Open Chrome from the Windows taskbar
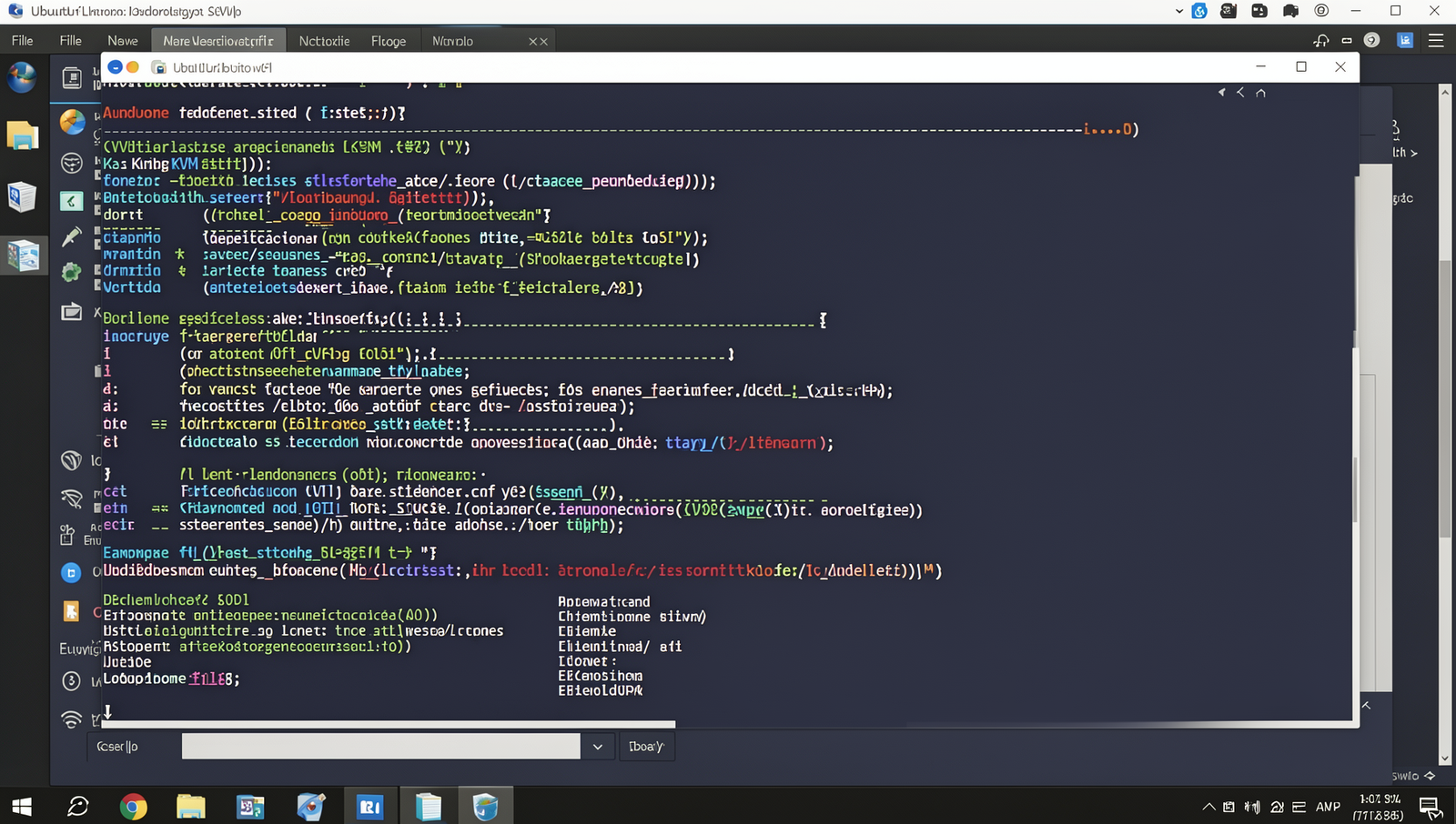 pyautogui.click(x=134, y=807)
